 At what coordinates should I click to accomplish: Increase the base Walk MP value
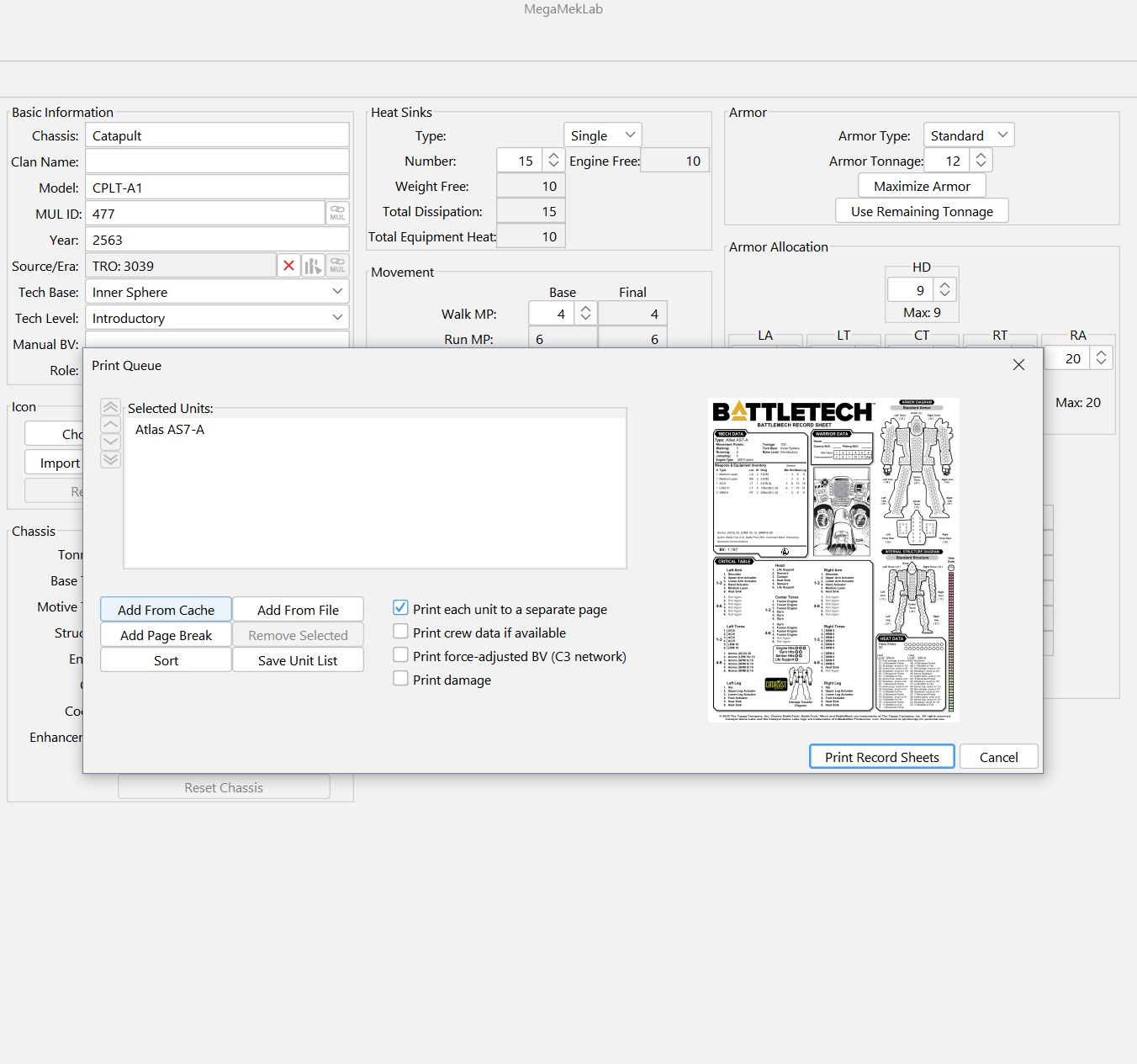tap(586, 309)
